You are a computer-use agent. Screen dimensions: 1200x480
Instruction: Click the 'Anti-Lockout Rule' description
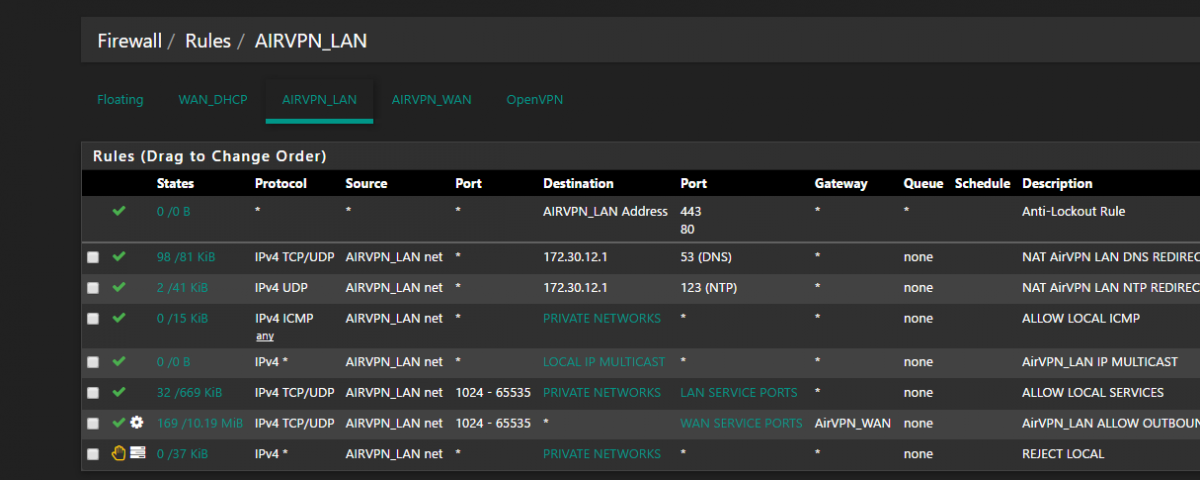(1074, 212)
